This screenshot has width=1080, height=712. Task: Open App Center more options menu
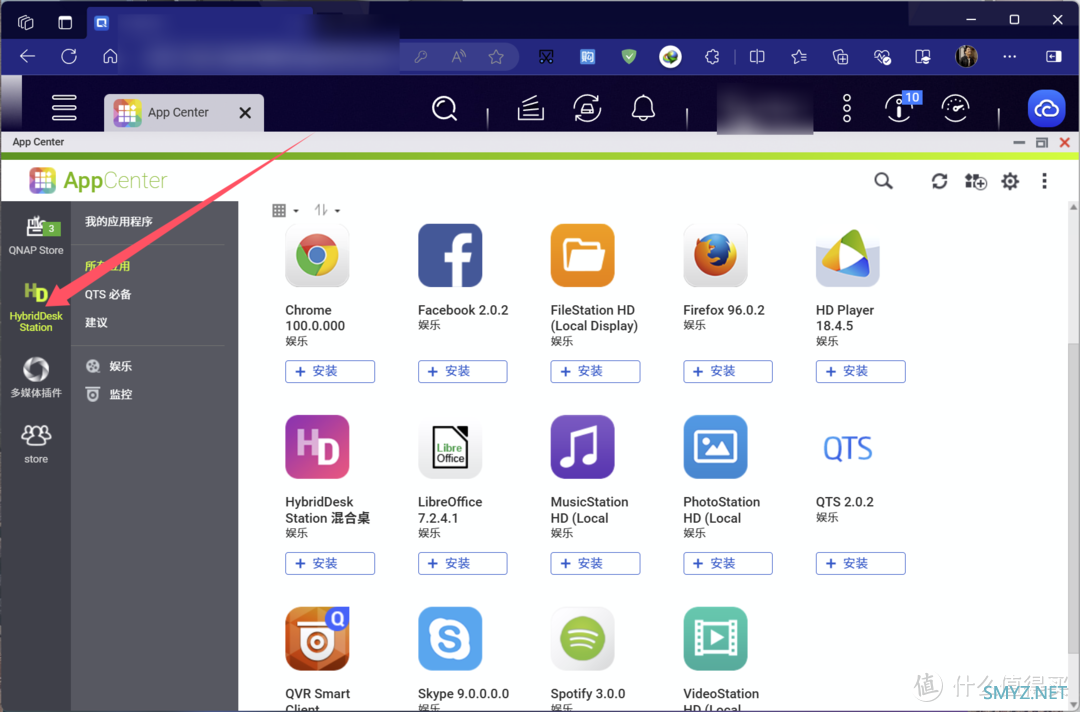(x=1044, y=181)
